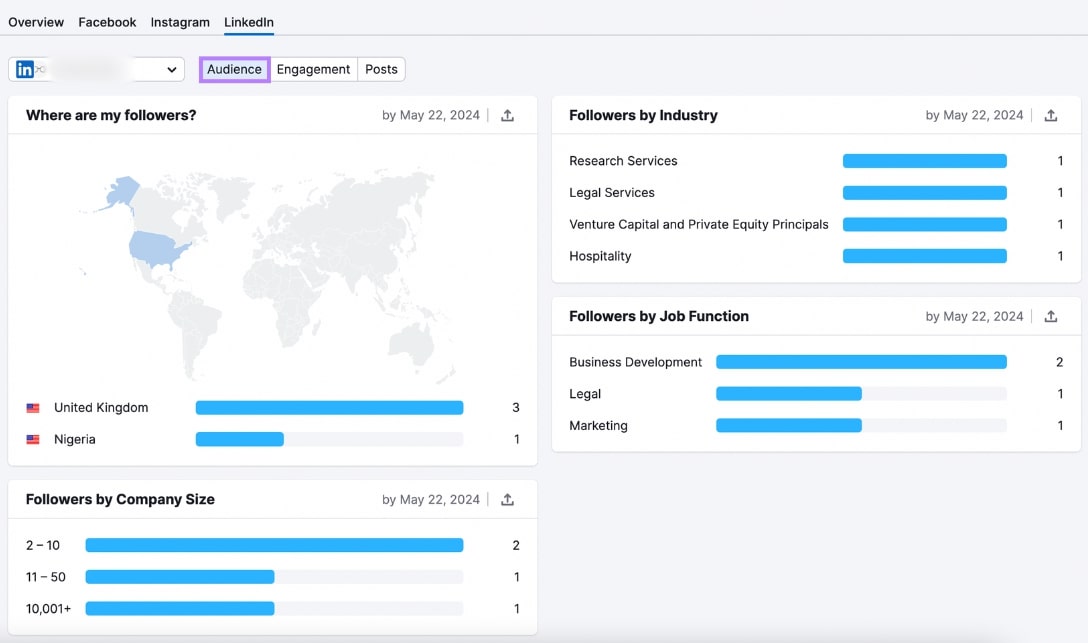This screenshot has height=643, width=1088.
Task: Switch to the Posts view
Action: coord(381,69)
